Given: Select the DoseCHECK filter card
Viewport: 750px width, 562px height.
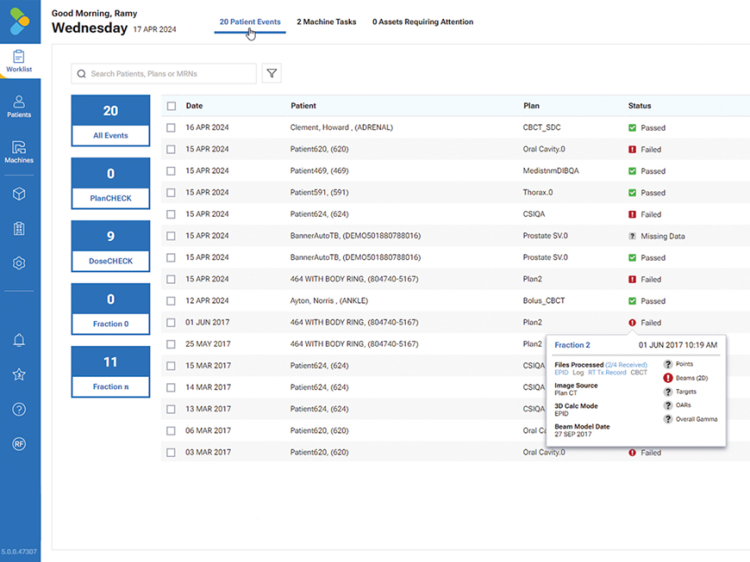Looking at the screenshot, I should pos(110,246).
